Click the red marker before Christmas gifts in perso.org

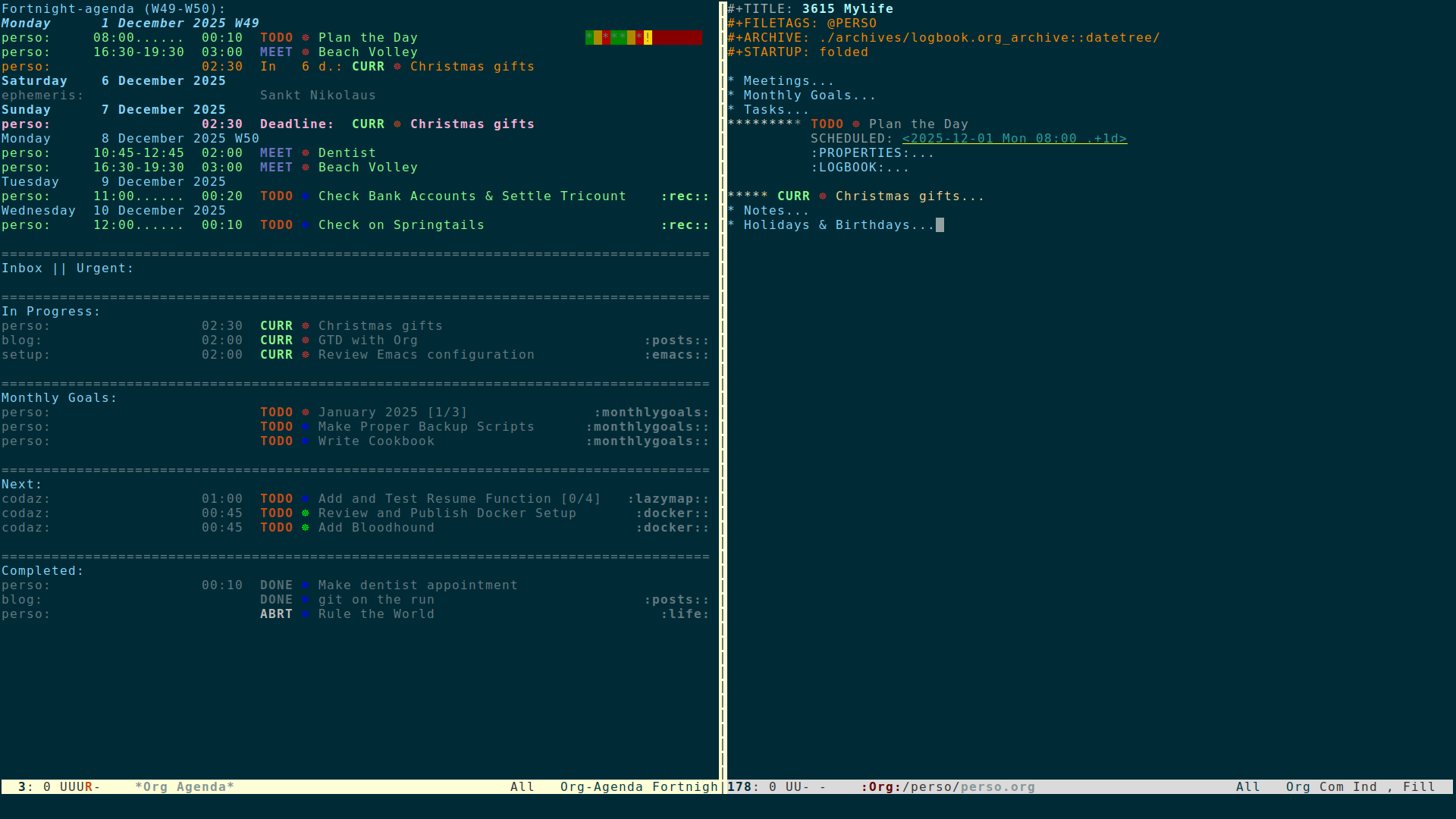click(823, 196)
